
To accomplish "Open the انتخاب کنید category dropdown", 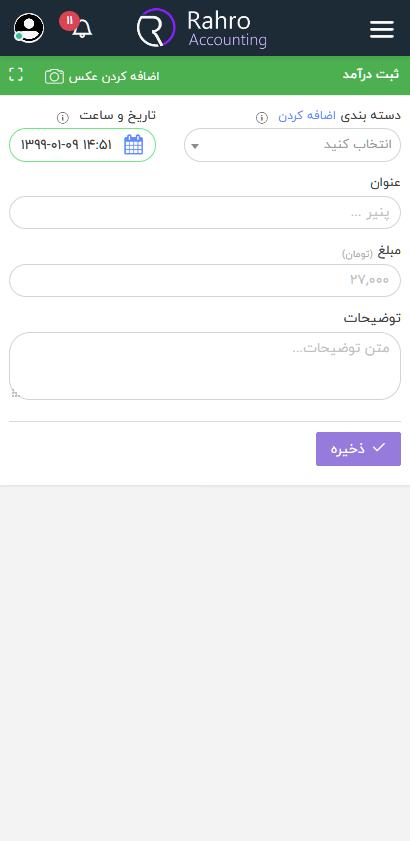I will pos(292,145).
